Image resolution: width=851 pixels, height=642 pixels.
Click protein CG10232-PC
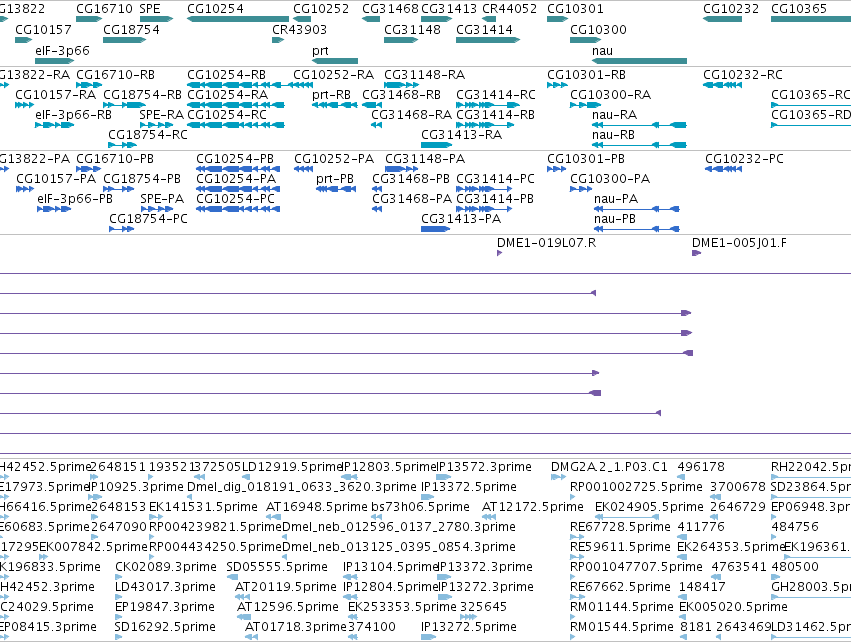tap(744, 158)
